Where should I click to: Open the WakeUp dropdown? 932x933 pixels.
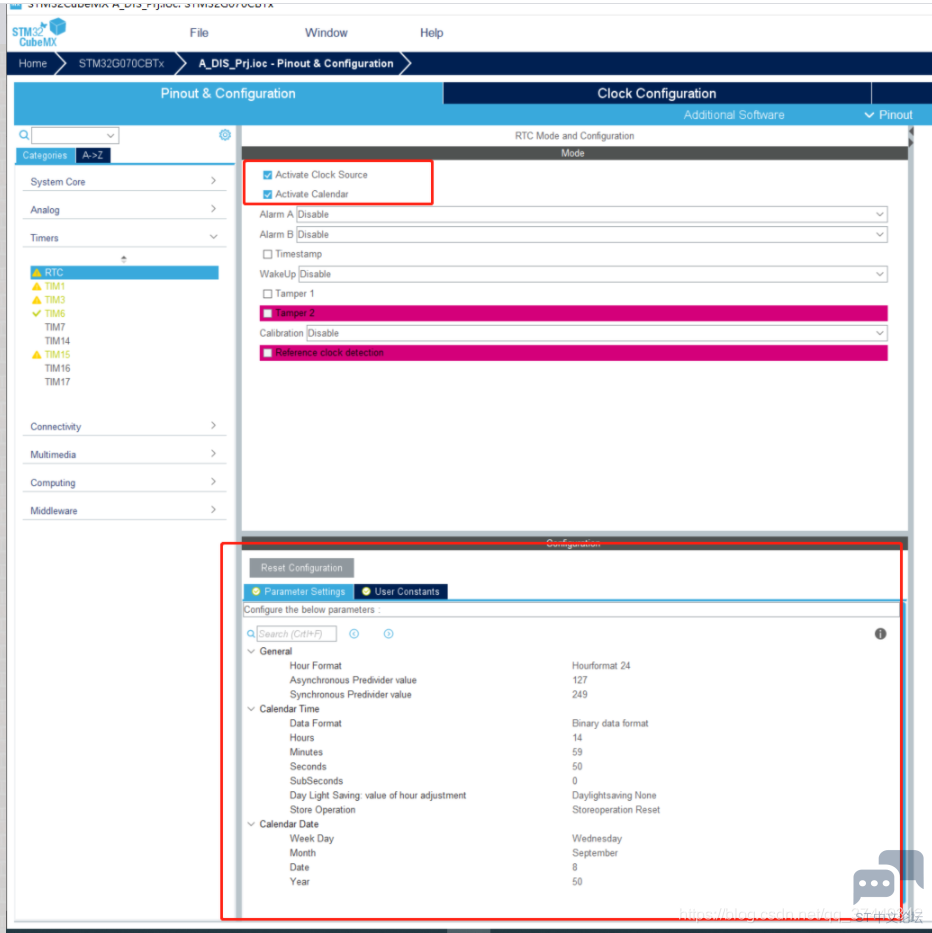tap(593, 274)
